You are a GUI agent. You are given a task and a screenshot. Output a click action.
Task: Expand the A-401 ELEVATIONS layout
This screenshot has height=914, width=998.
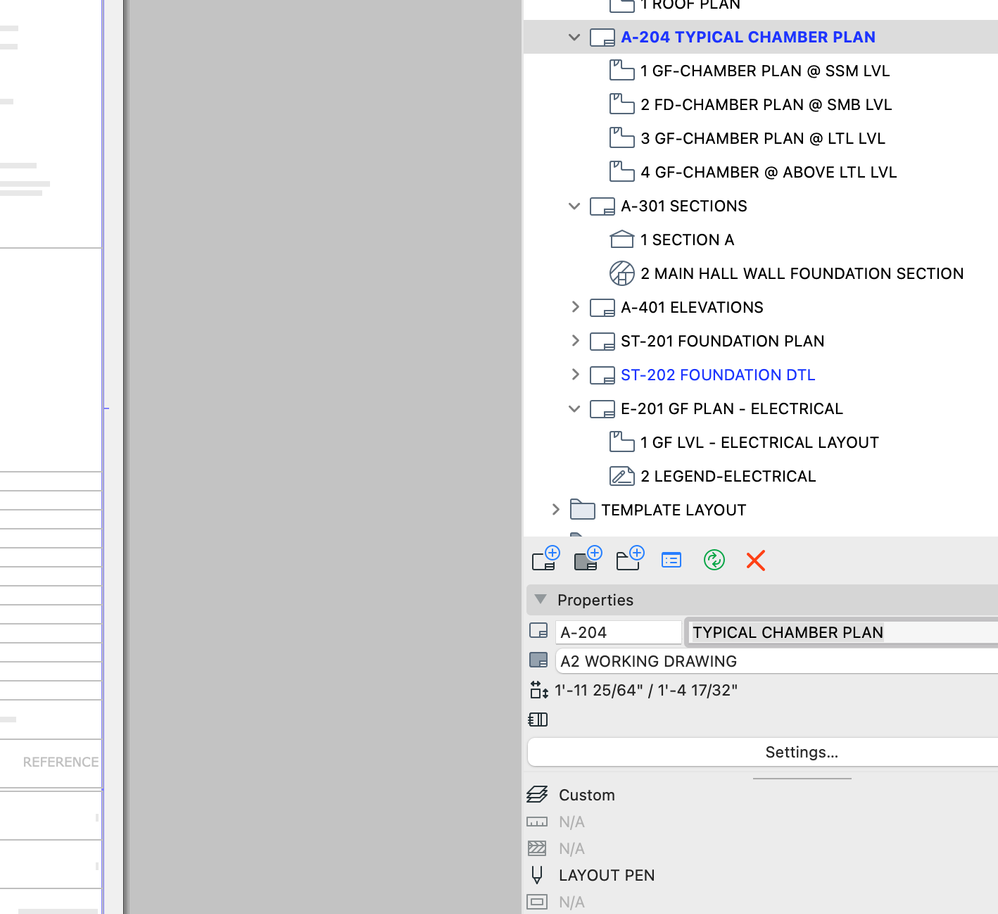pyautogui.click(x=575, y=307)
